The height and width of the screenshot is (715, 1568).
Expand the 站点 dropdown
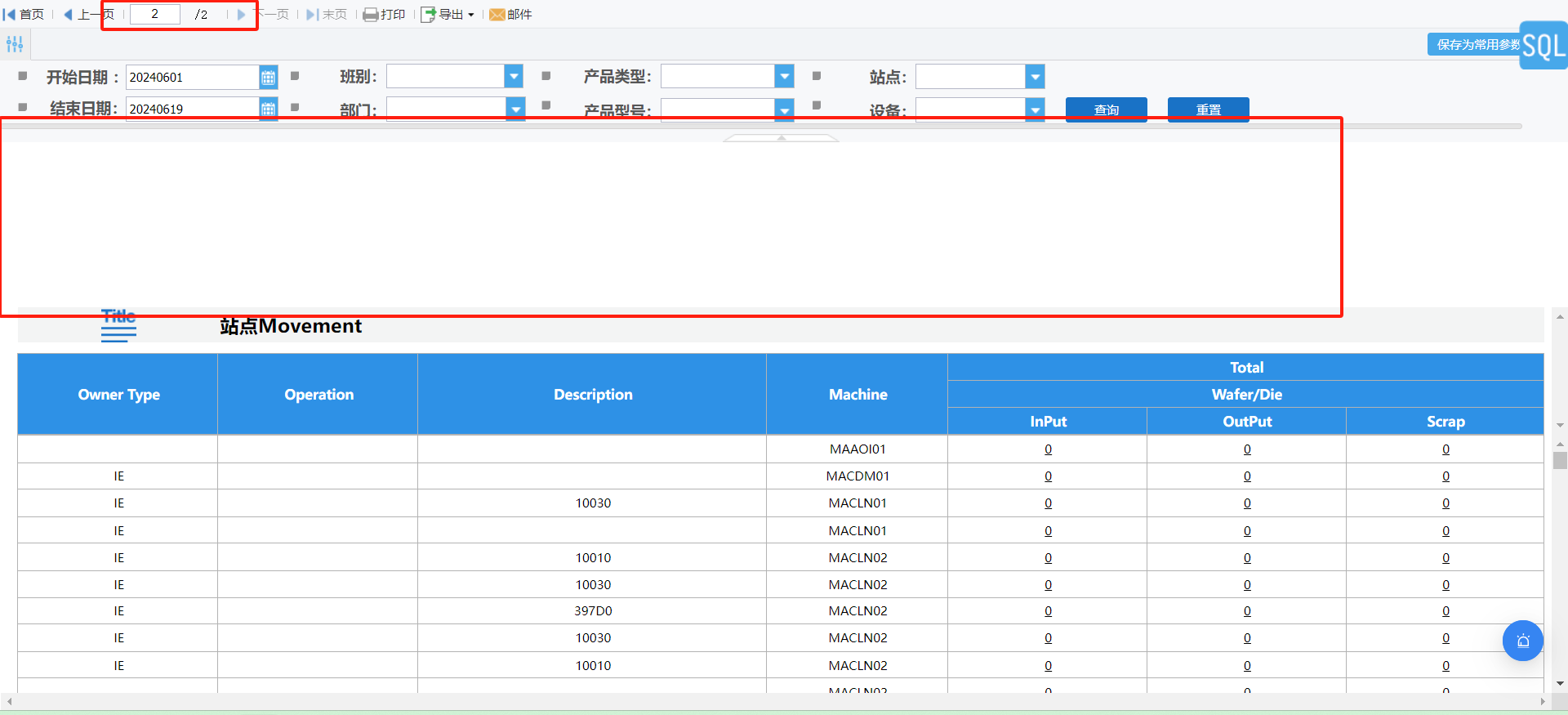click(x=1035, y=77)
